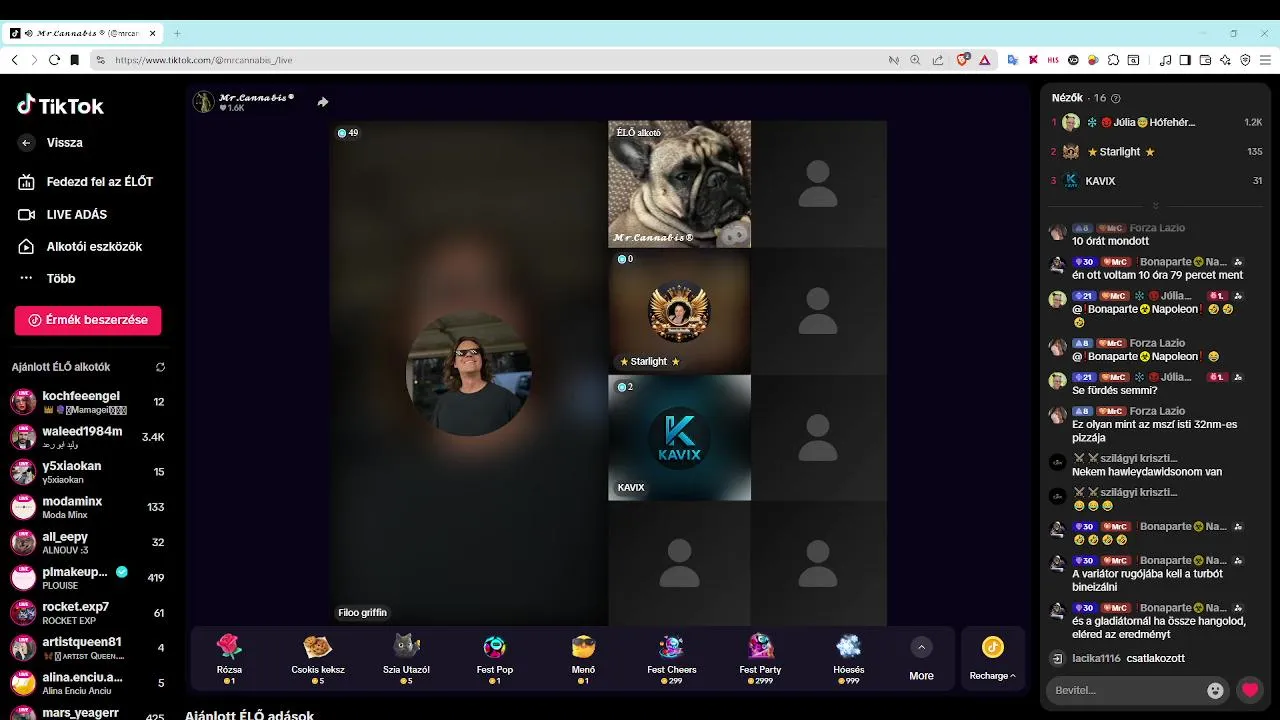Open alina.enciu.a... live channel
This screenshot has height=720, width=1280.
(x=88, y=683)
